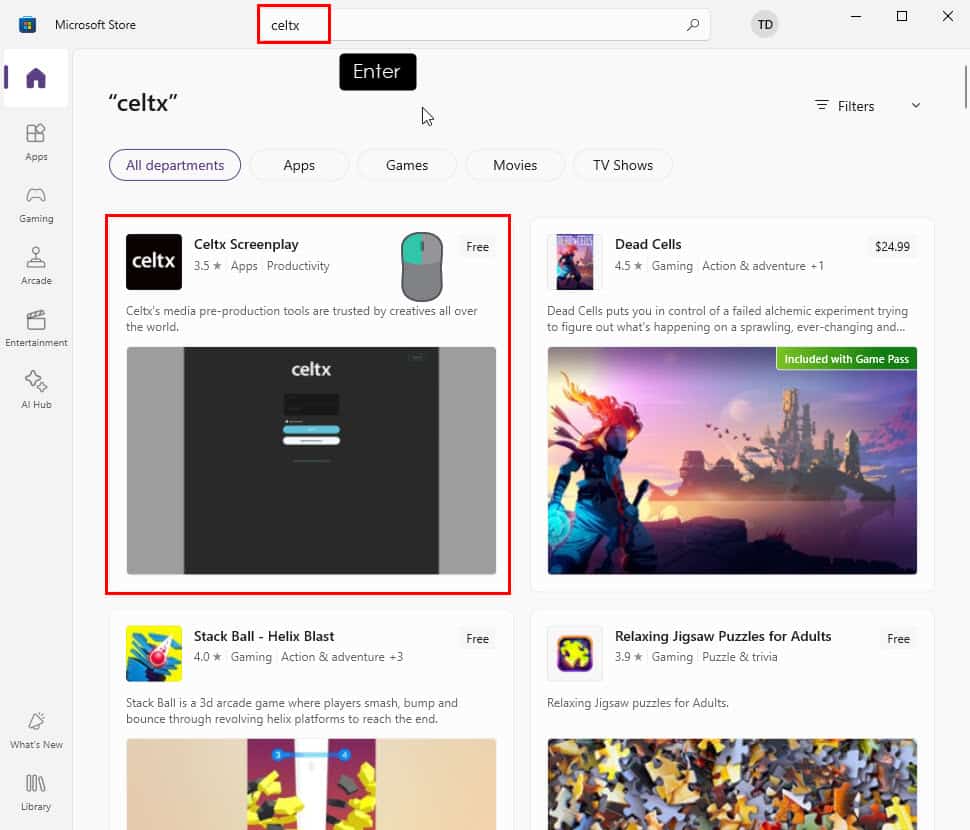Open Apps section in sidebar
Screen dimensions: 970x830
pos(36,141)
